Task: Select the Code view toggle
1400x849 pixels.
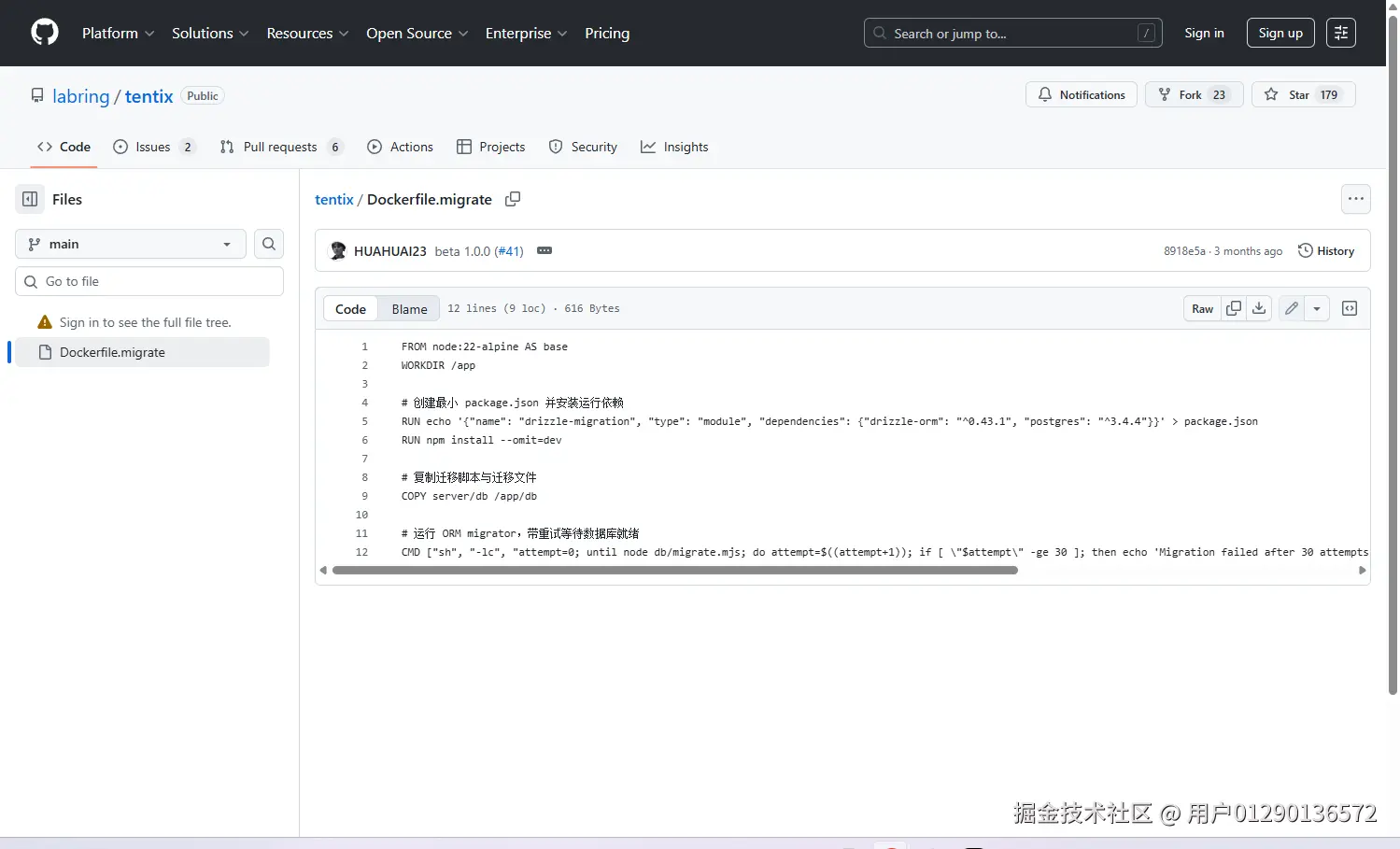Action: pyautogui.click(x=350, y=309)
